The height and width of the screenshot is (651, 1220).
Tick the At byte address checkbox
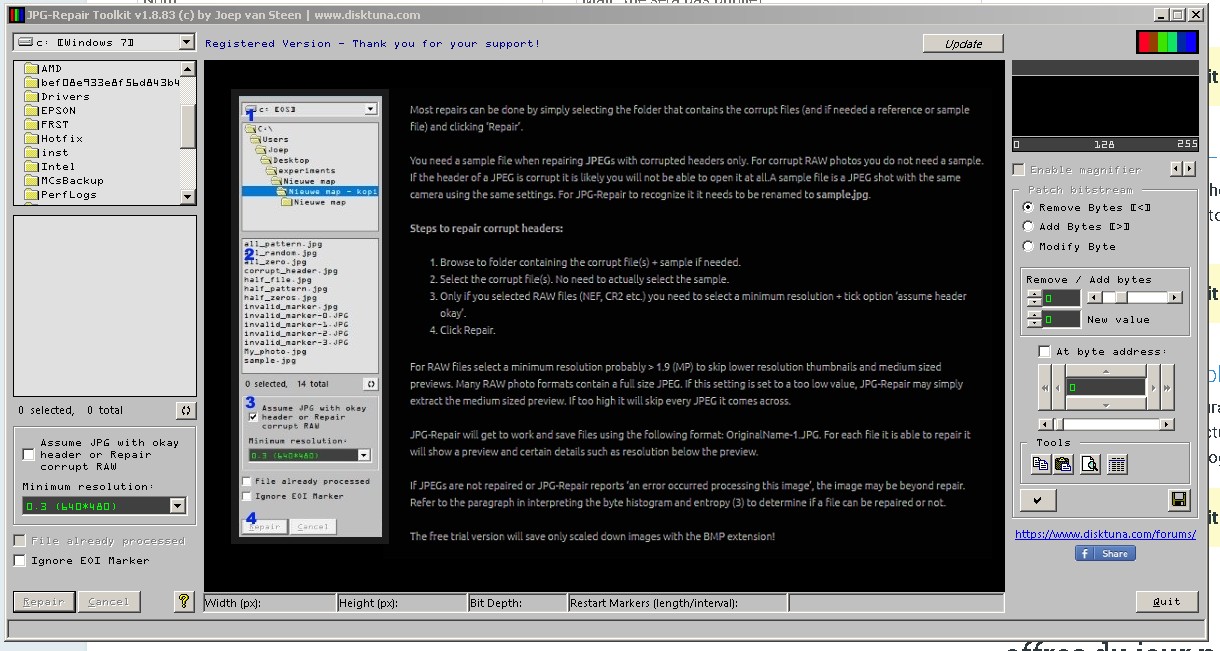point(1045,352)
